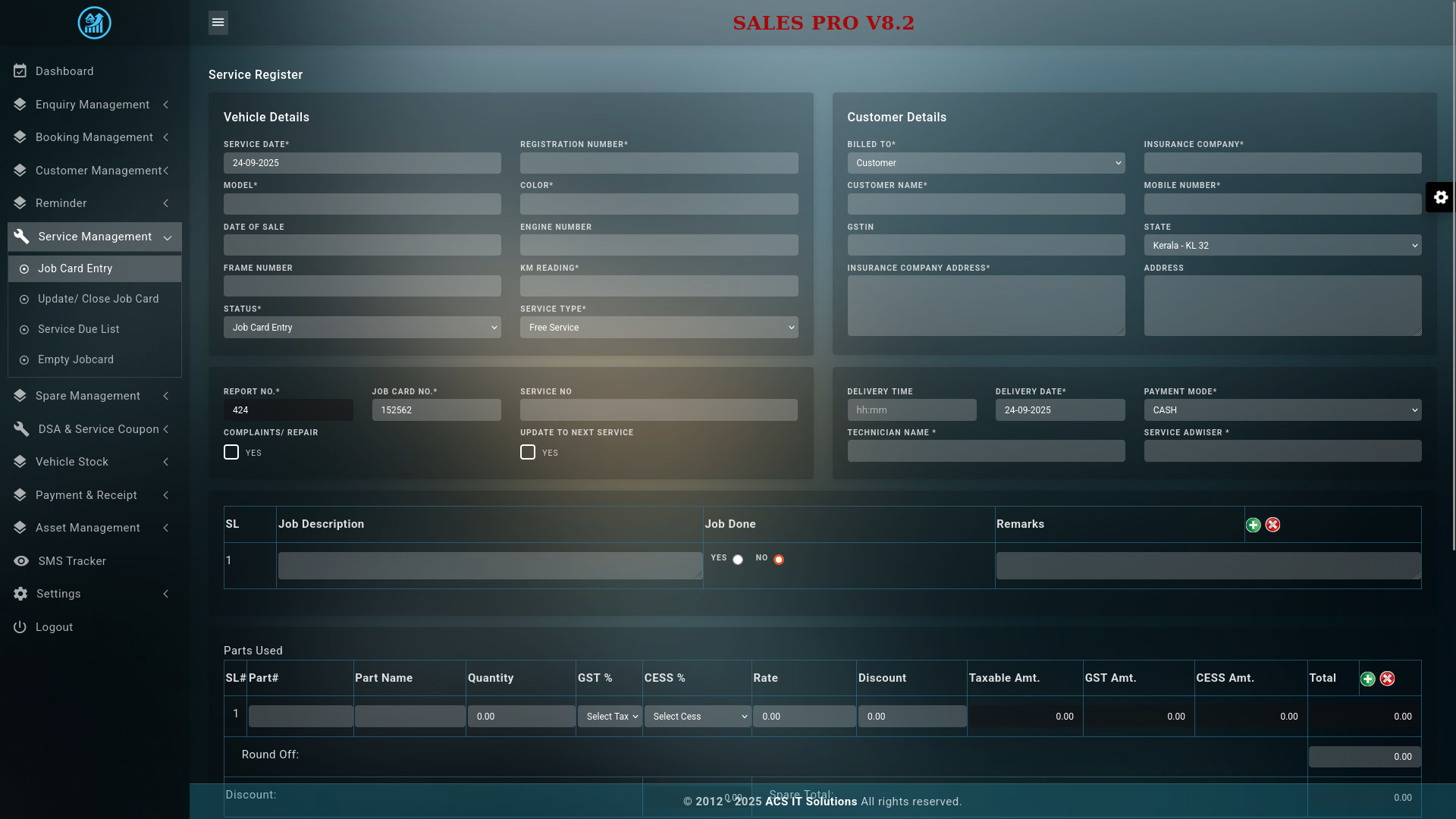Image resolution: width=1456 pixels, height=819 pixels.
Task: Go to Service Due List
Action: point(78,329)
